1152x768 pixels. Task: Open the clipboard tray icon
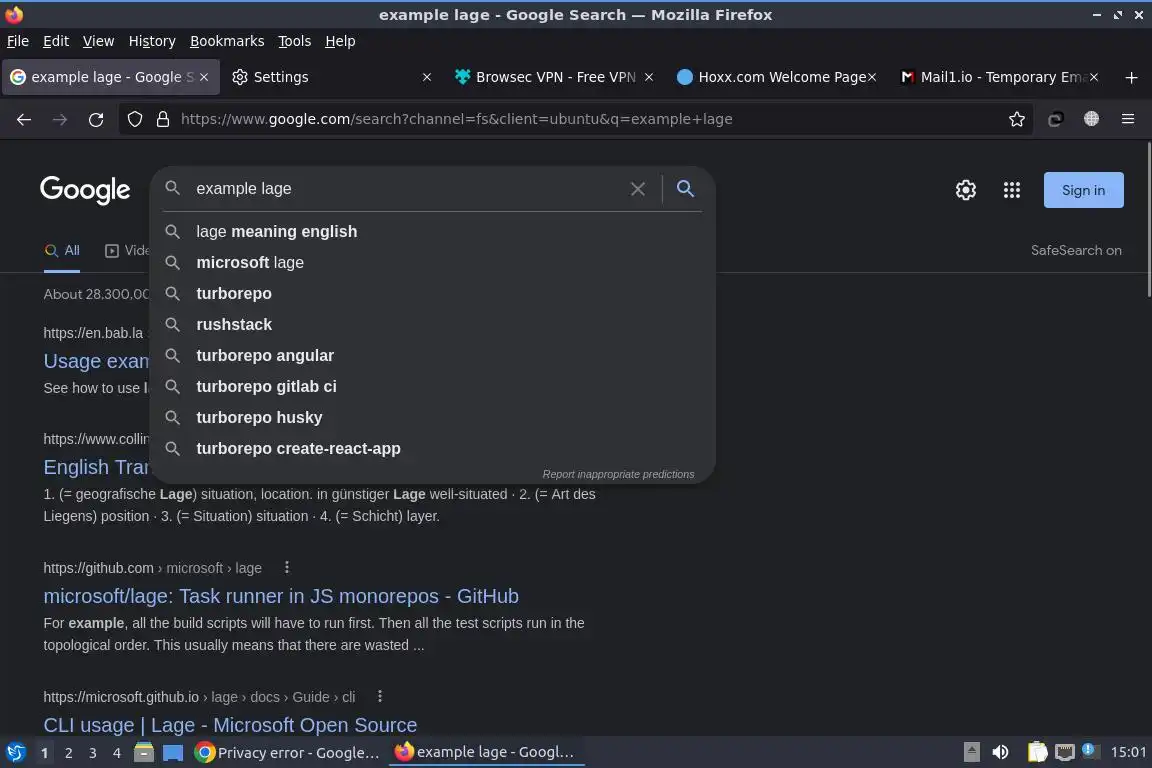click(1037, 752)
